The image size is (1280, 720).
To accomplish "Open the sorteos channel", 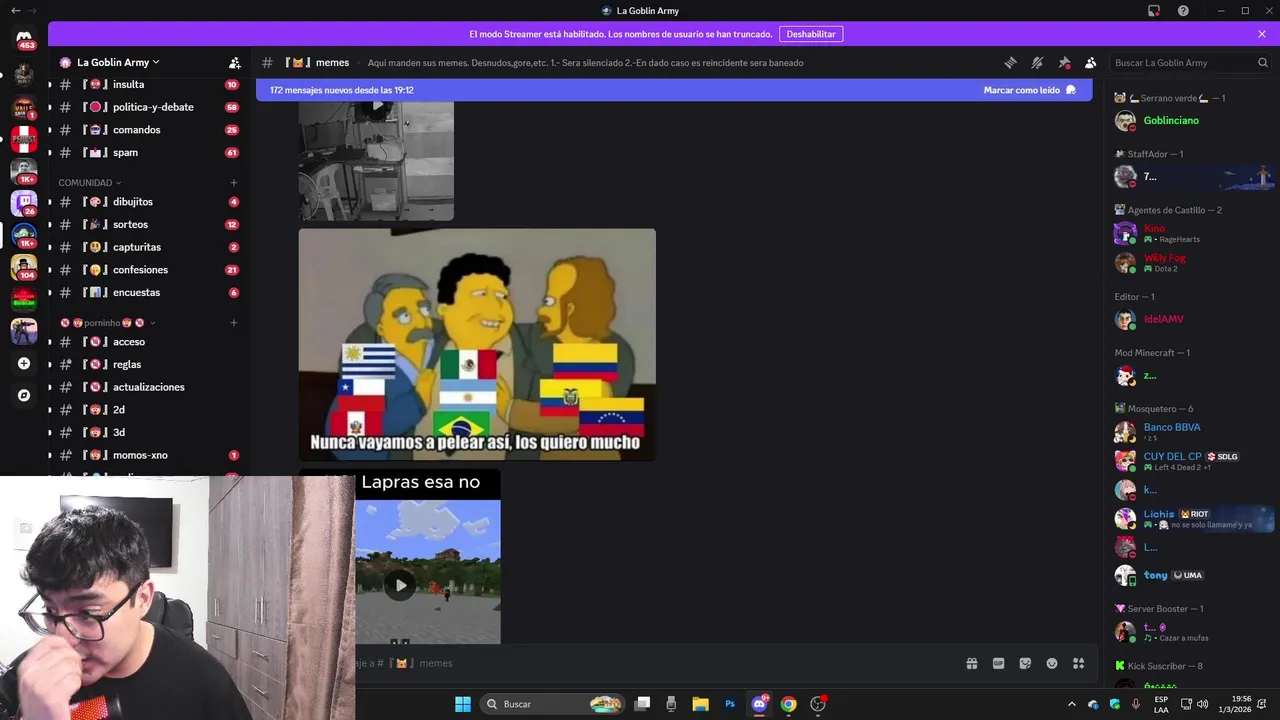I will point(149,225).
